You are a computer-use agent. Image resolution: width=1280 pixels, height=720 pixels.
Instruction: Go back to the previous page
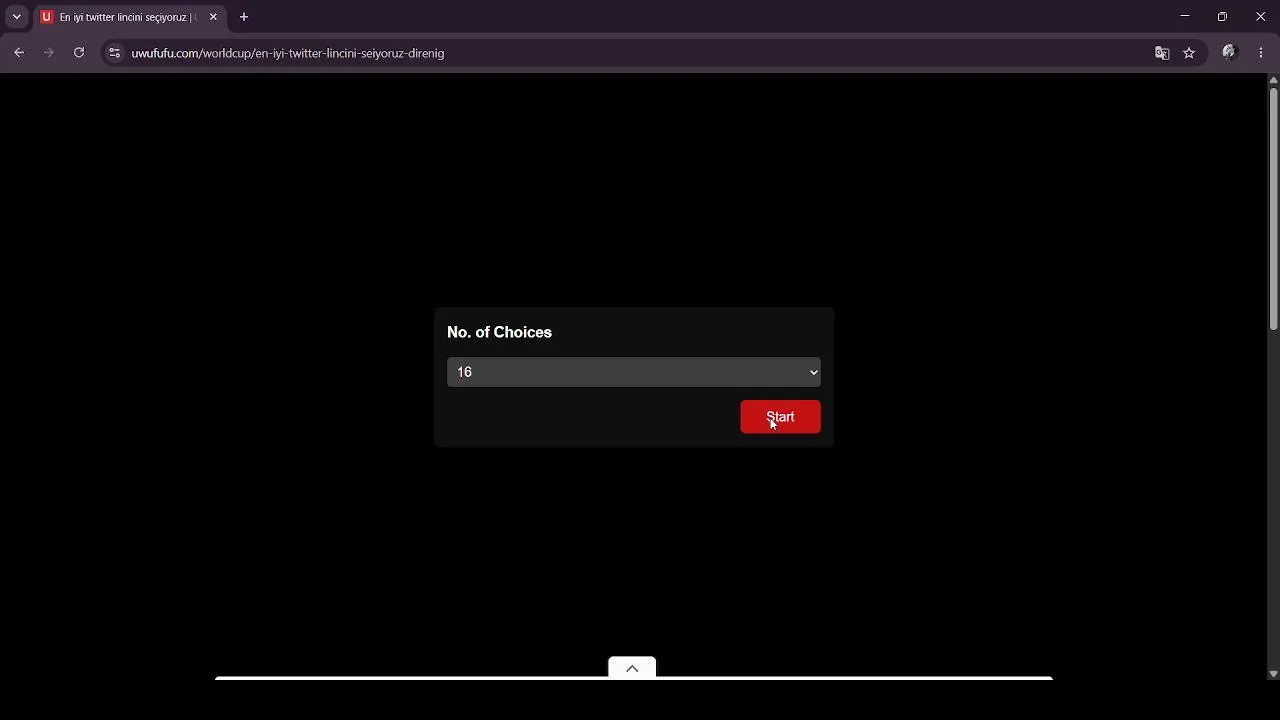click(19, 53)
